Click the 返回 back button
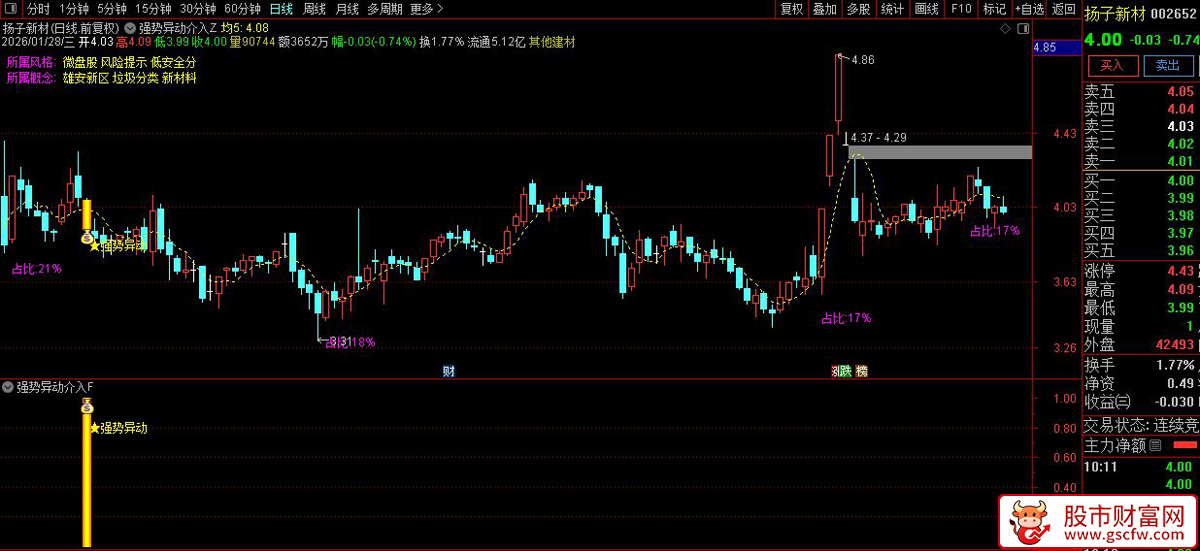The width and height of the screenshot is (1200, 551). point(1062,9)
